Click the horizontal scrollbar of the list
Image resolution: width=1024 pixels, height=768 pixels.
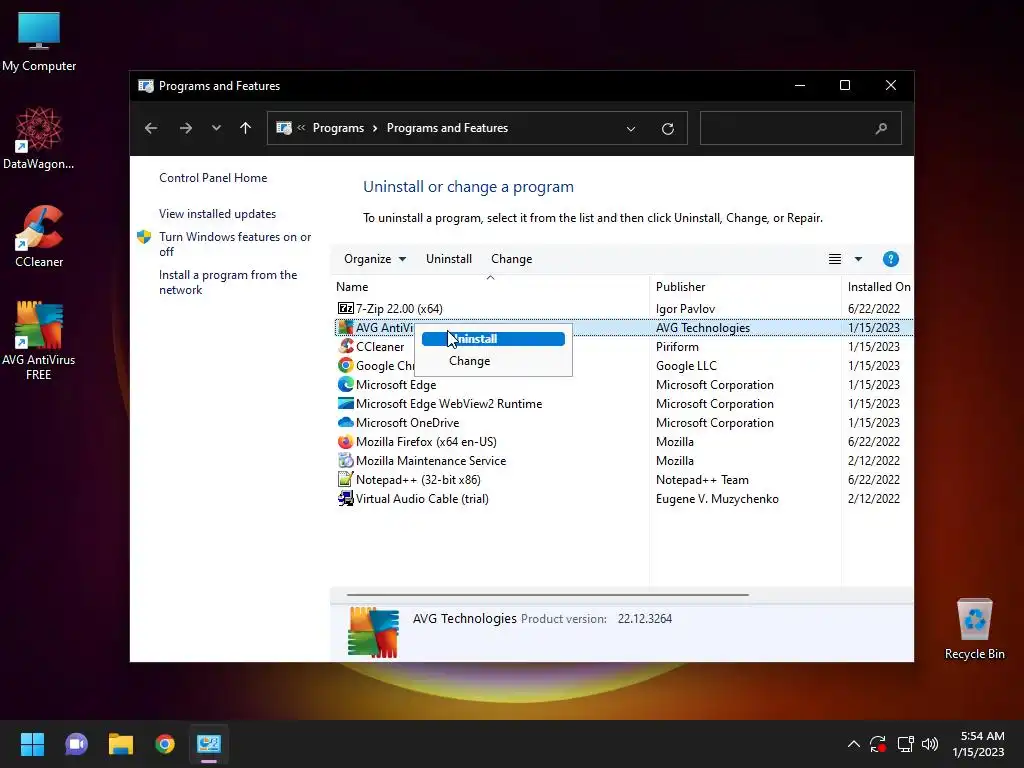pos(547,595)
